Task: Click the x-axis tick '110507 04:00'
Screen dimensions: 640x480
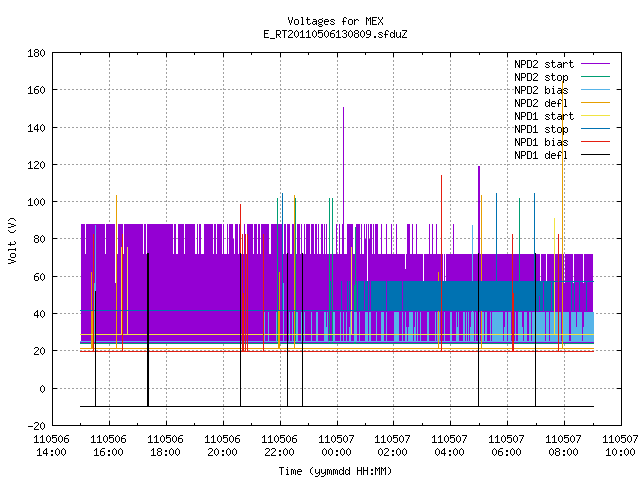Action: tap(449, 446)
